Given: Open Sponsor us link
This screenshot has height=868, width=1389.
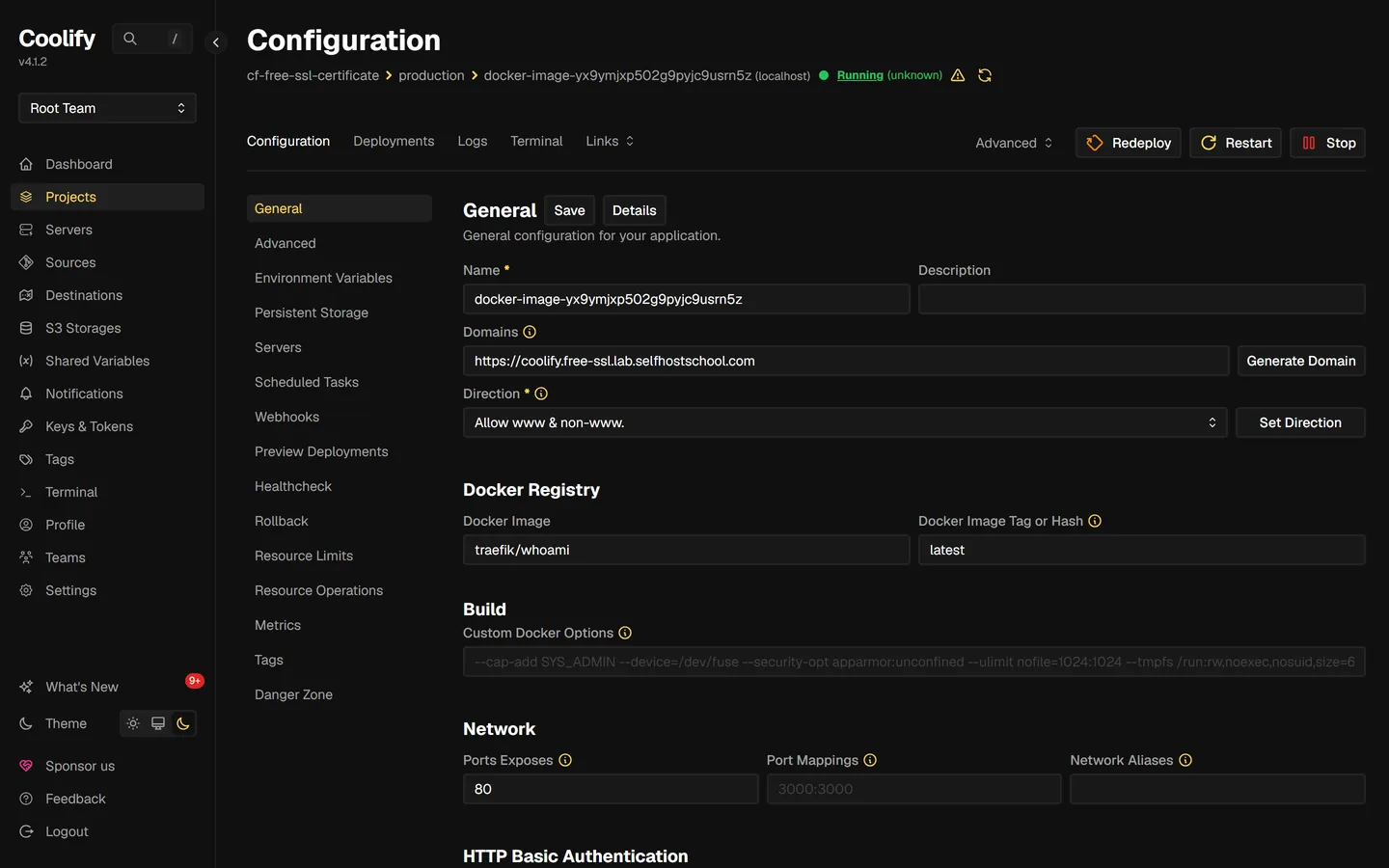Looking at the screenshot, I should [107, 766].
